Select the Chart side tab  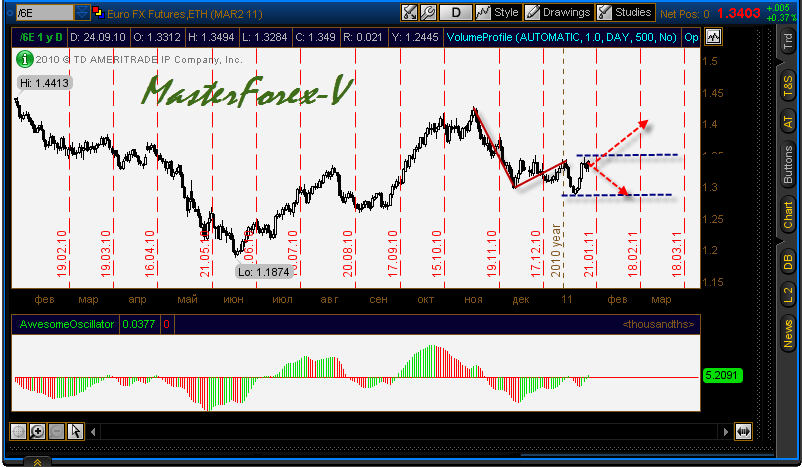click(788, 215)
